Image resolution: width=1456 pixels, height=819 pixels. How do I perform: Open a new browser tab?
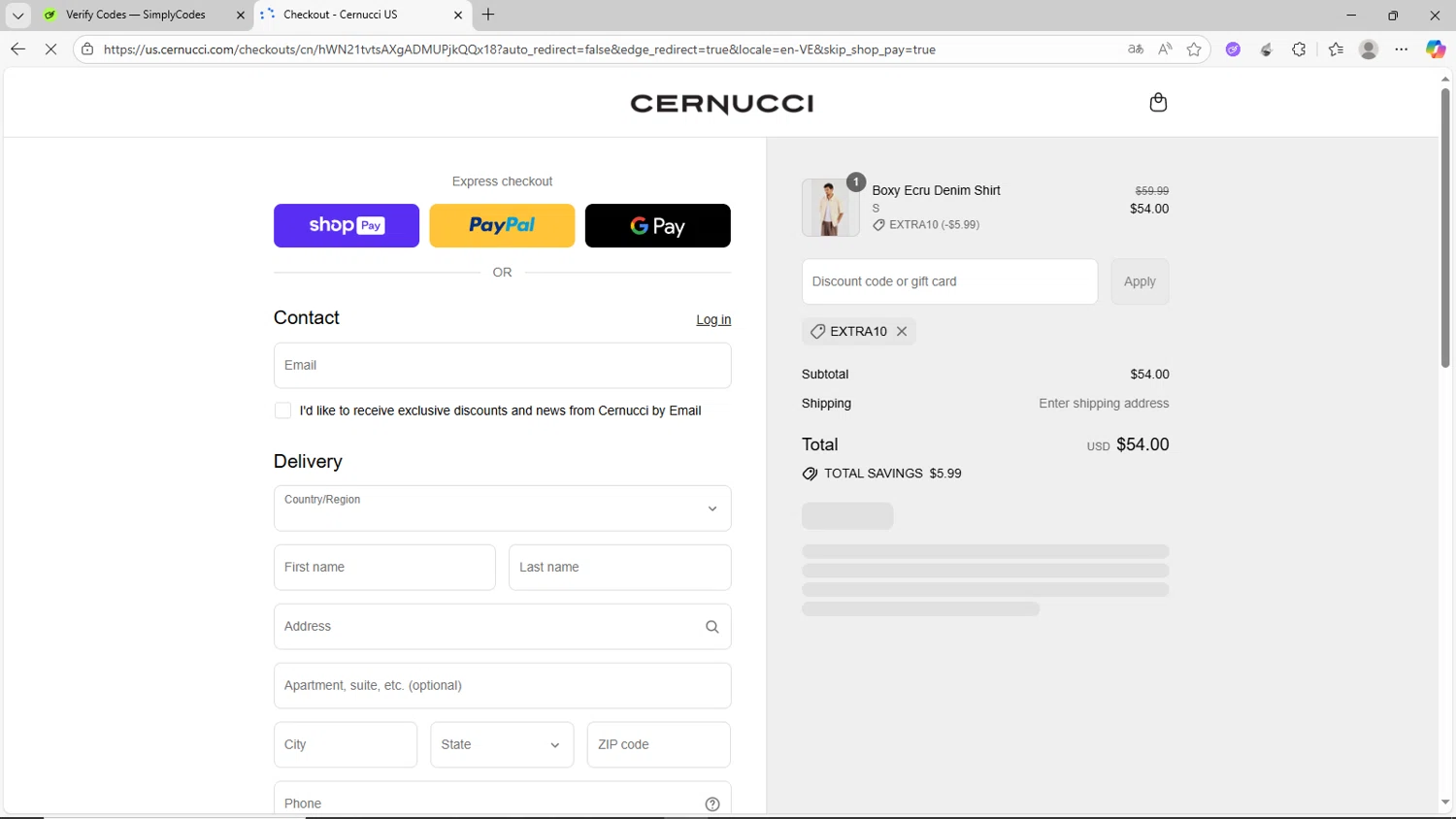[488, 15]
